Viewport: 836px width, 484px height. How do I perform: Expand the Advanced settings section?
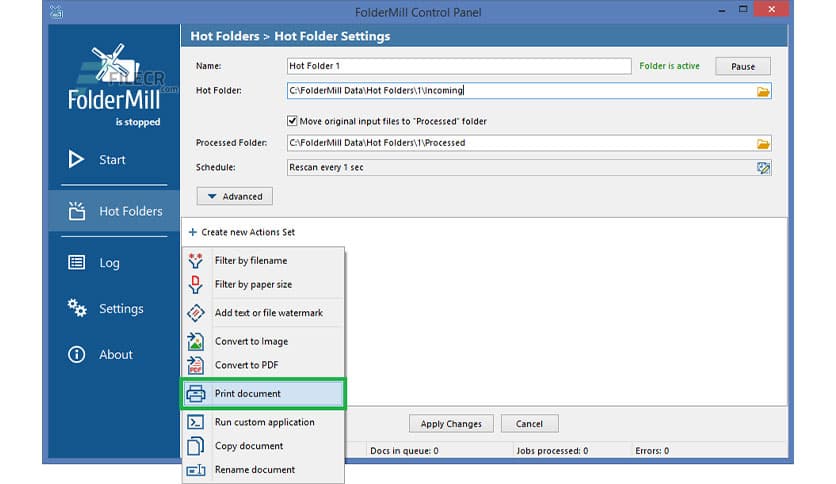[x=234, y=196]
